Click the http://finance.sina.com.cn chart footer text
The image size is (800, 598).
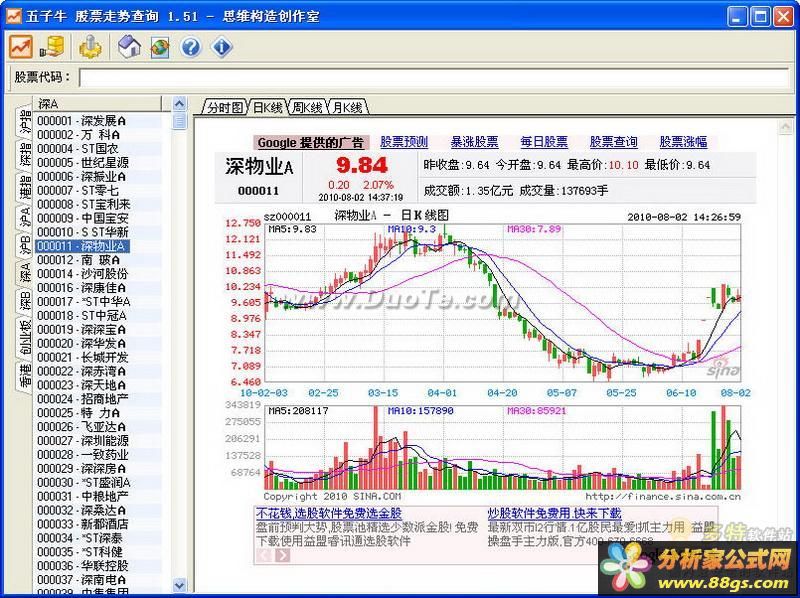663,496
